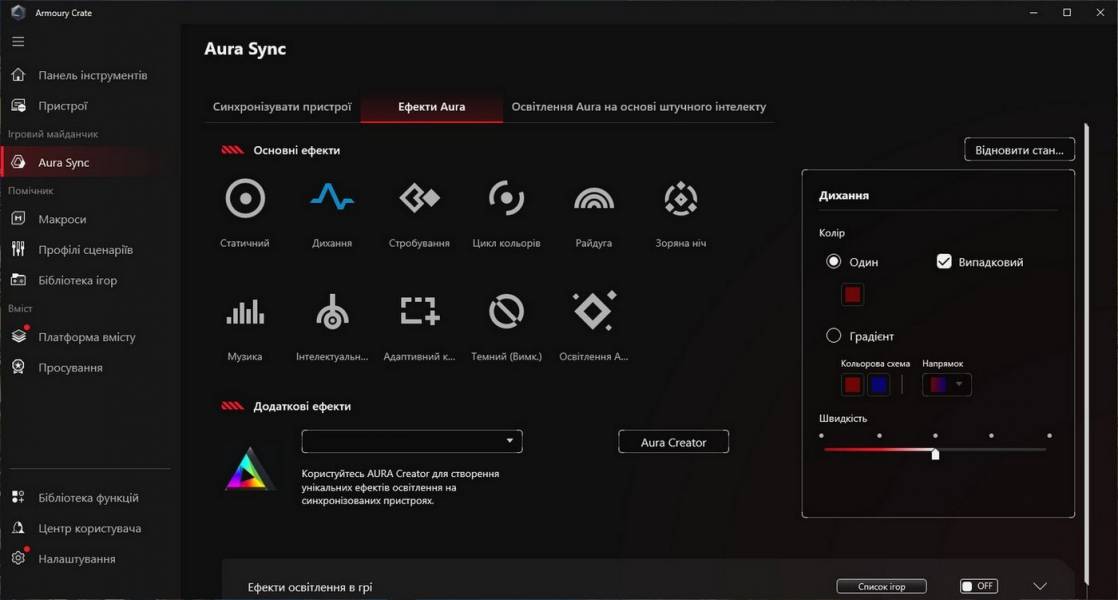1118x600 pixels.
Task: Open the Напрямок direction dropdown
Action: pyautogui.click(x=947, y=385)
